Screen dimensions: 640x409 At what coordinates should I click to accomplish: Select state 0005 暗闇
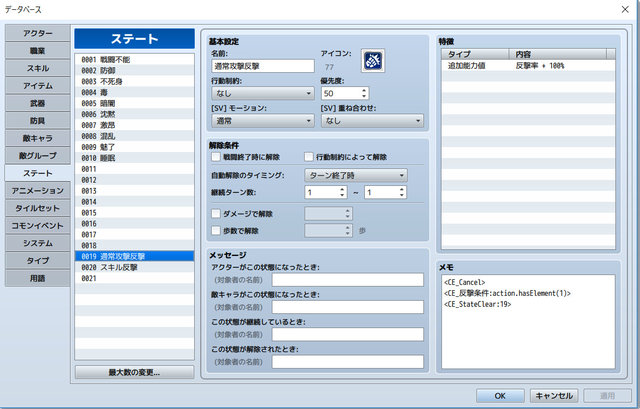click(x=134, y=103)
